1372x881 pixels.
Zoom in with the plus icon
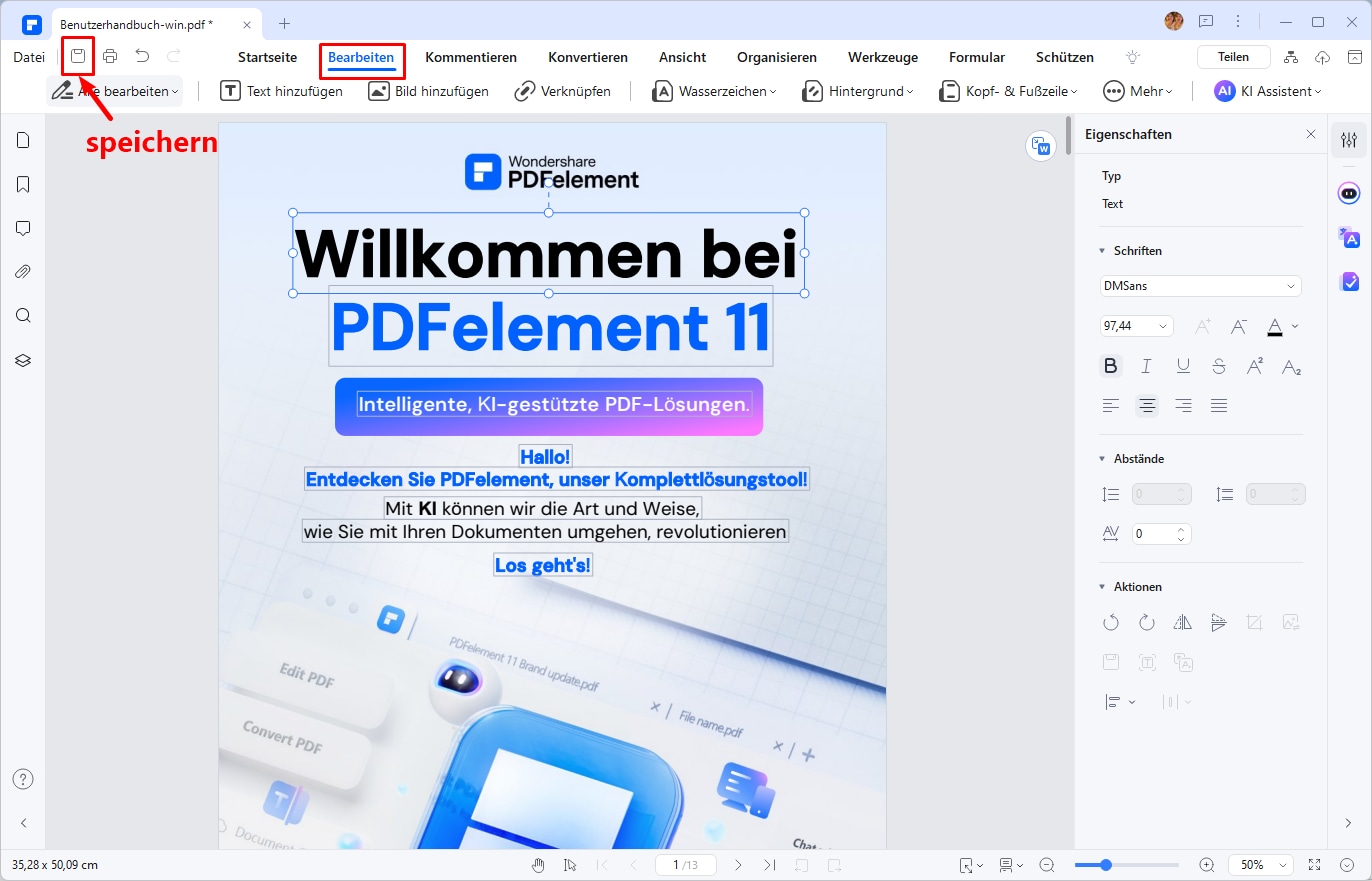[x=1207, y=865]
